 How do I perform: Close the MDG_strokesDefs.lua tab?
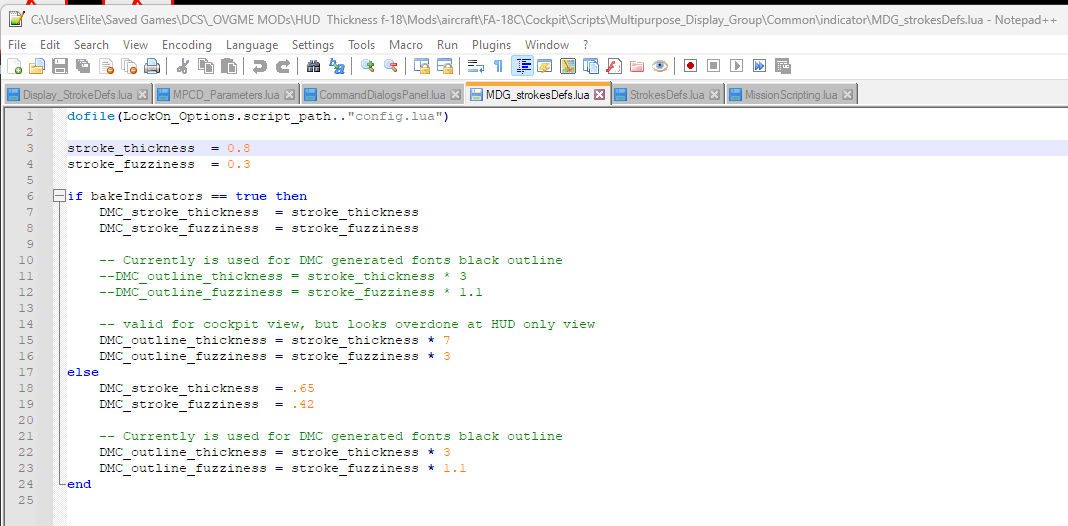click(x=599, y=94)
